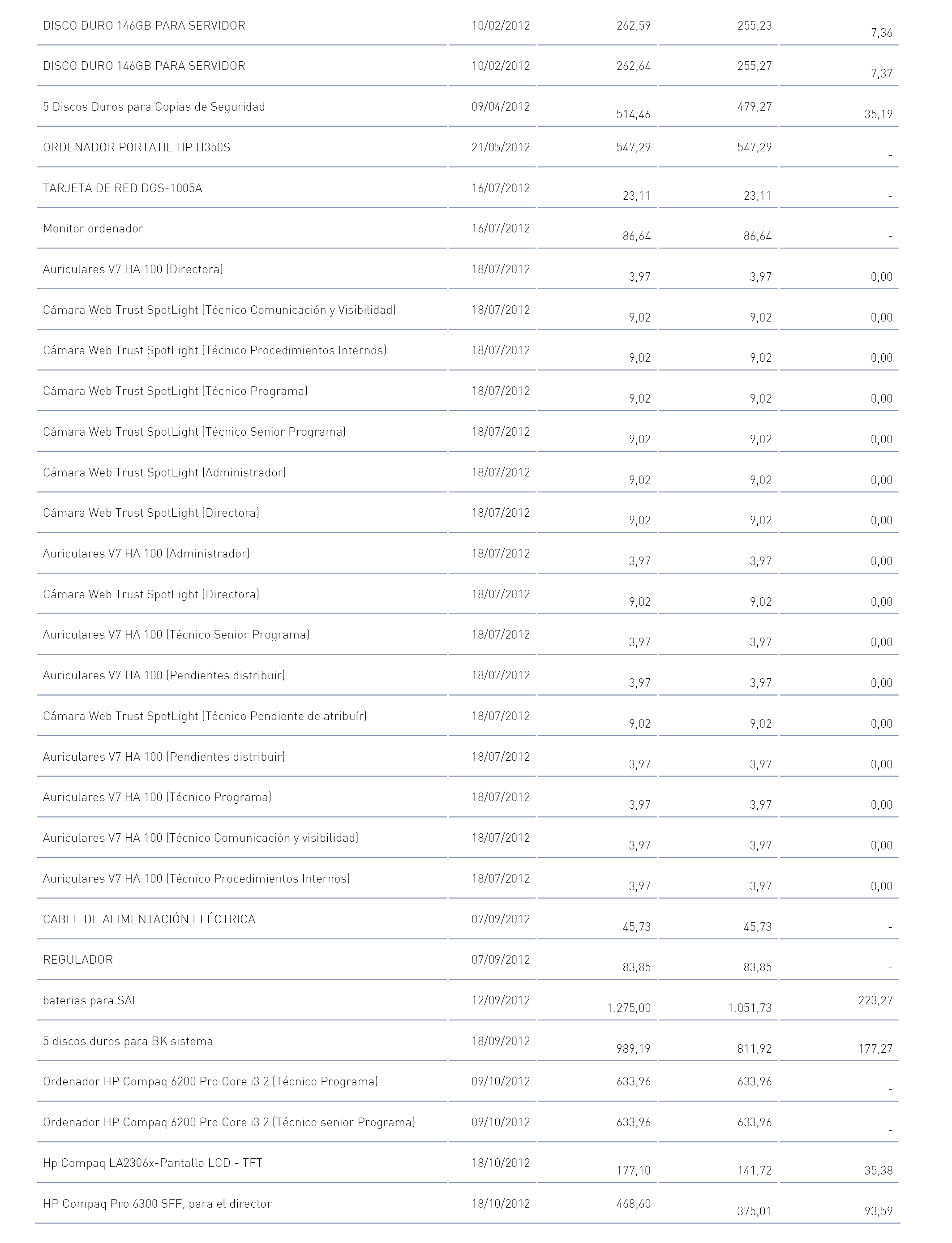
Task: Click the 93,59 value in last row
Action: click(878, 1211)
